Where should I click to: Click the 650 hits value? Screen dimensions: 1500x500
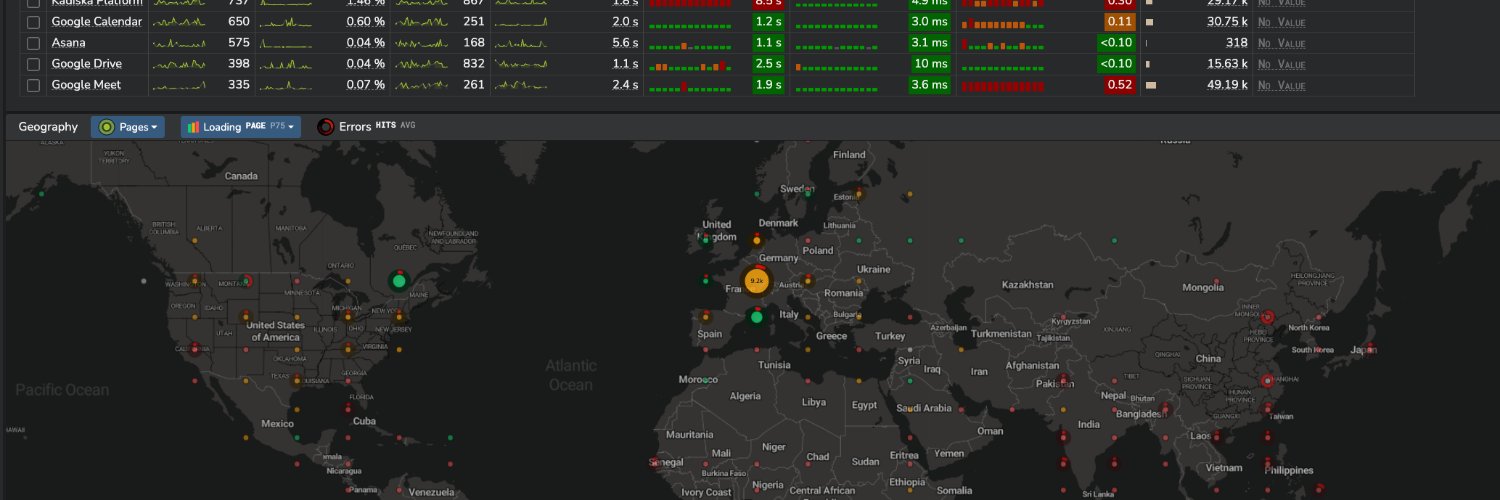pos(239,22)
